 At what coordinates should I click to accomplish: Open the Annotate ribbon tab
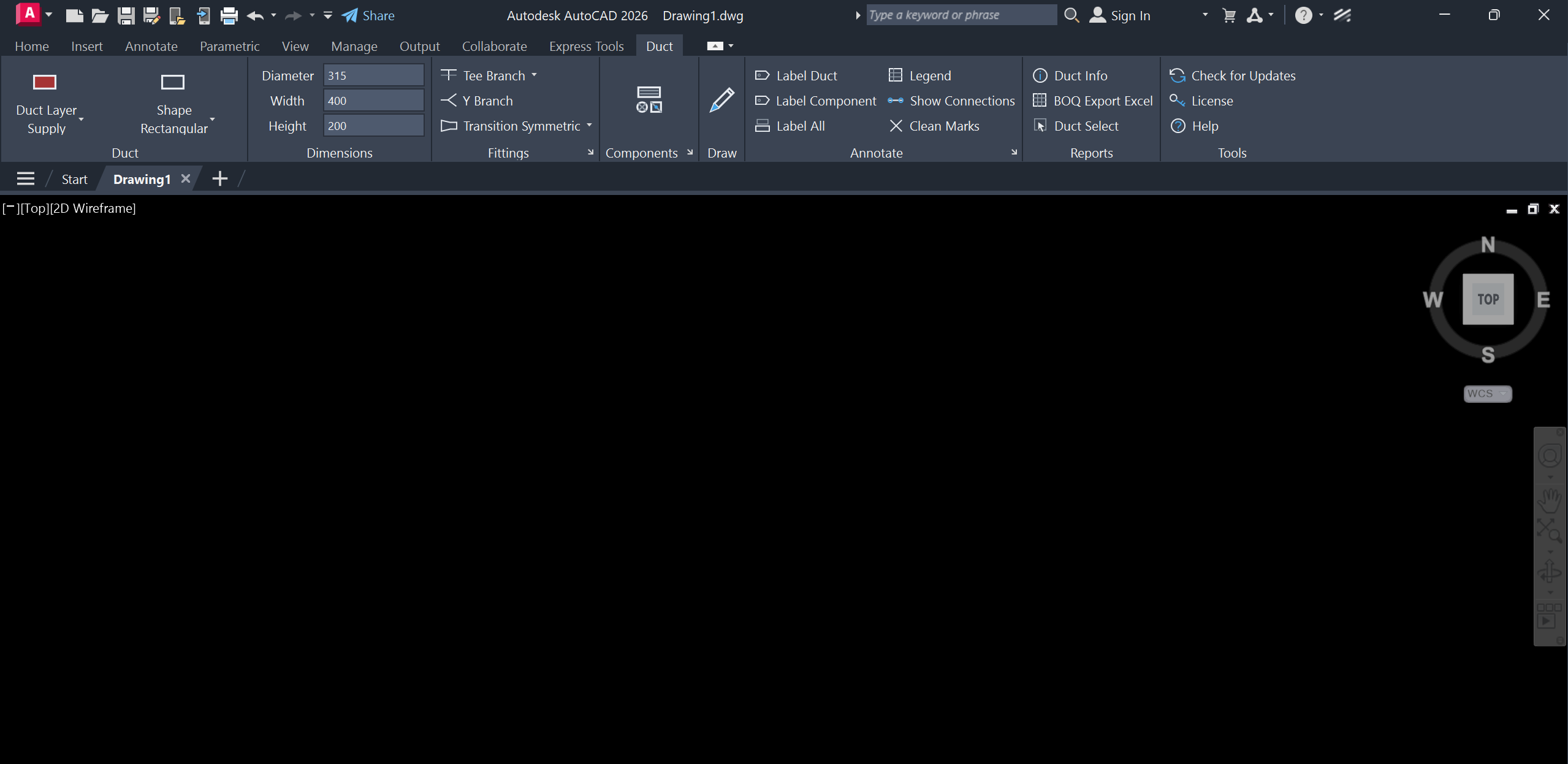click(x=151, y=46)
